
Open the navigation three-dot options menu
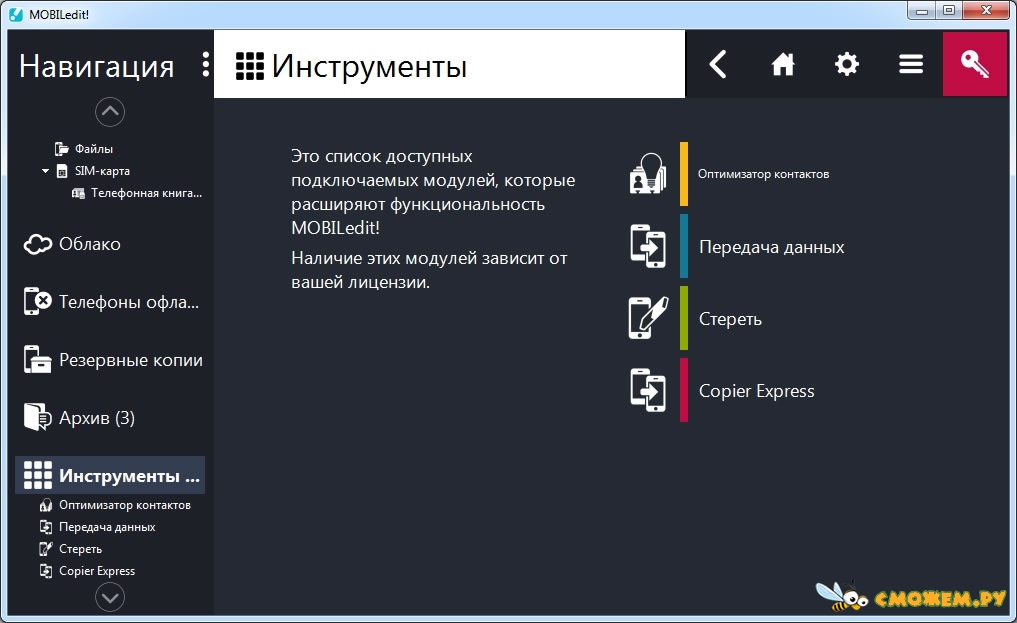[206, 64]
